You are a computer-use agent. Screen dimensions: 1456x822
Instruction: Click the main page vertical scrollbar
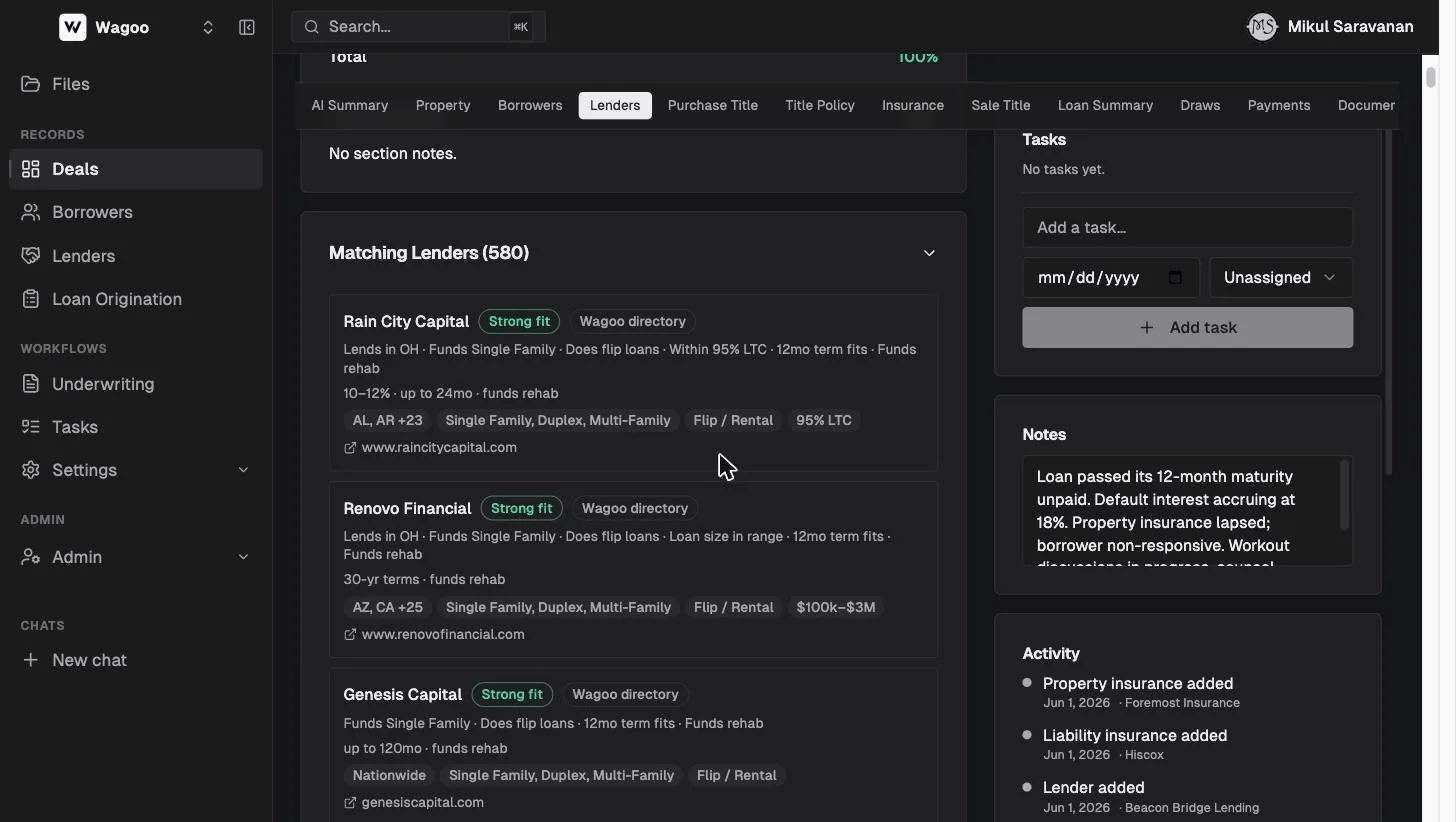click(x=1431, y=77)
